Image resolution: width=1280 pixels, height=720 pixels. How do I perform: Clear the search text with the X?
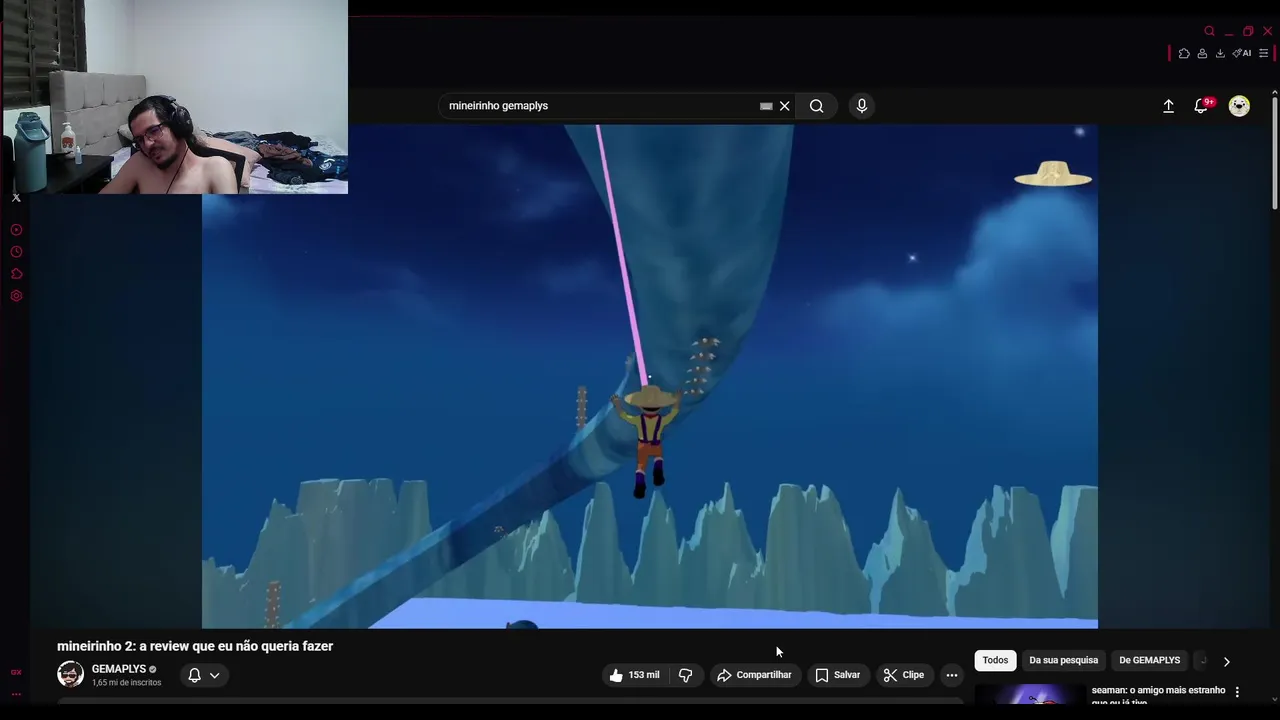point(785,106)
